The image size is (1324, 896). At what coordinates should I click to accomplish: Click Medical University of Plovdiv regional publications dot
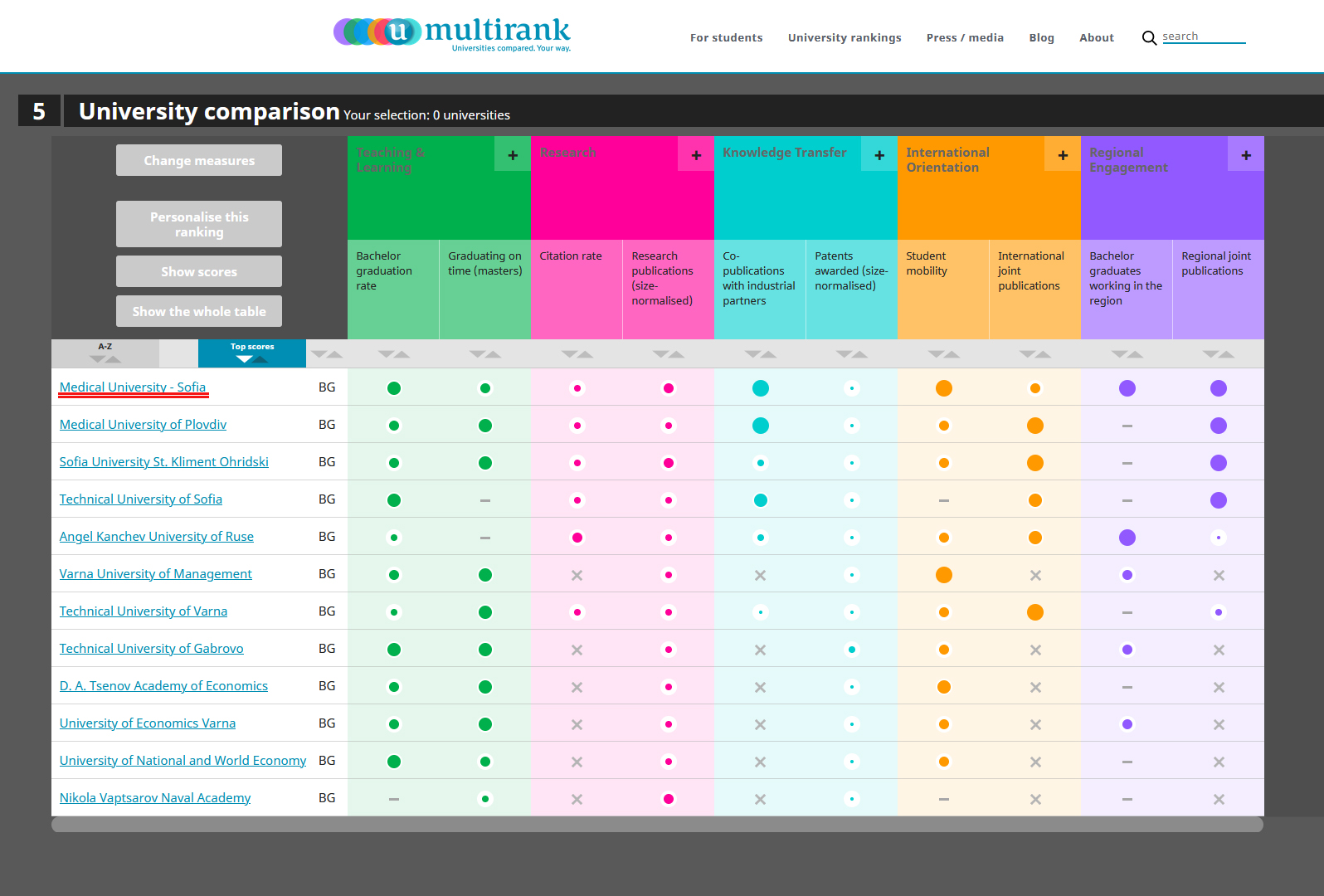click(x=1219, y=426)
